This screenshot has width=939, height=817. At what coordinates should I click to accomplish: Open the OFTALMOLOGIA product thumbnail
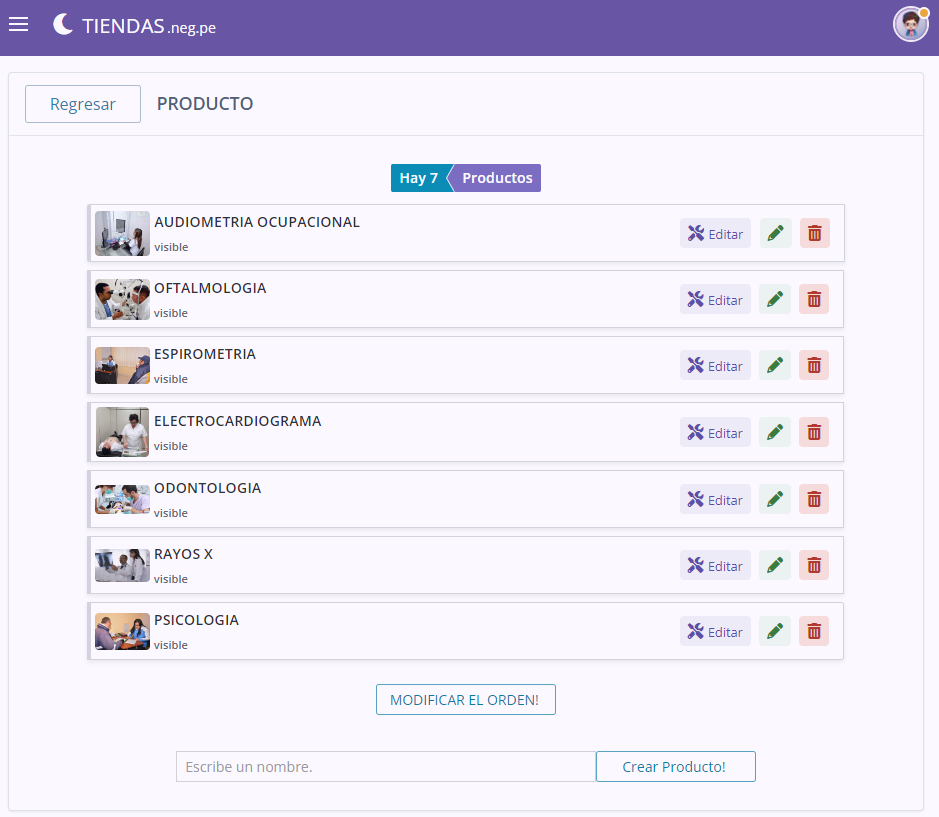122,299
